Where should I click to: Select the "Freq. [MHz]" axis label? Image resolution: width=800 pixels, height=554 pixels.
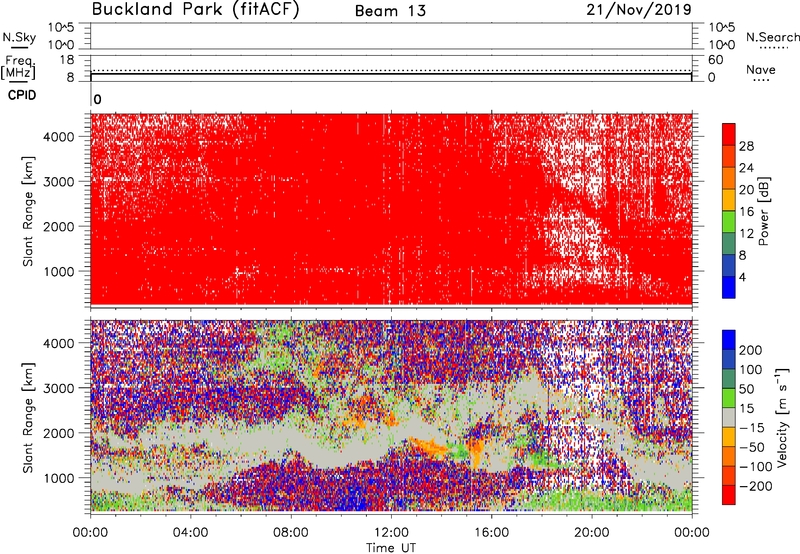point(18,68)
